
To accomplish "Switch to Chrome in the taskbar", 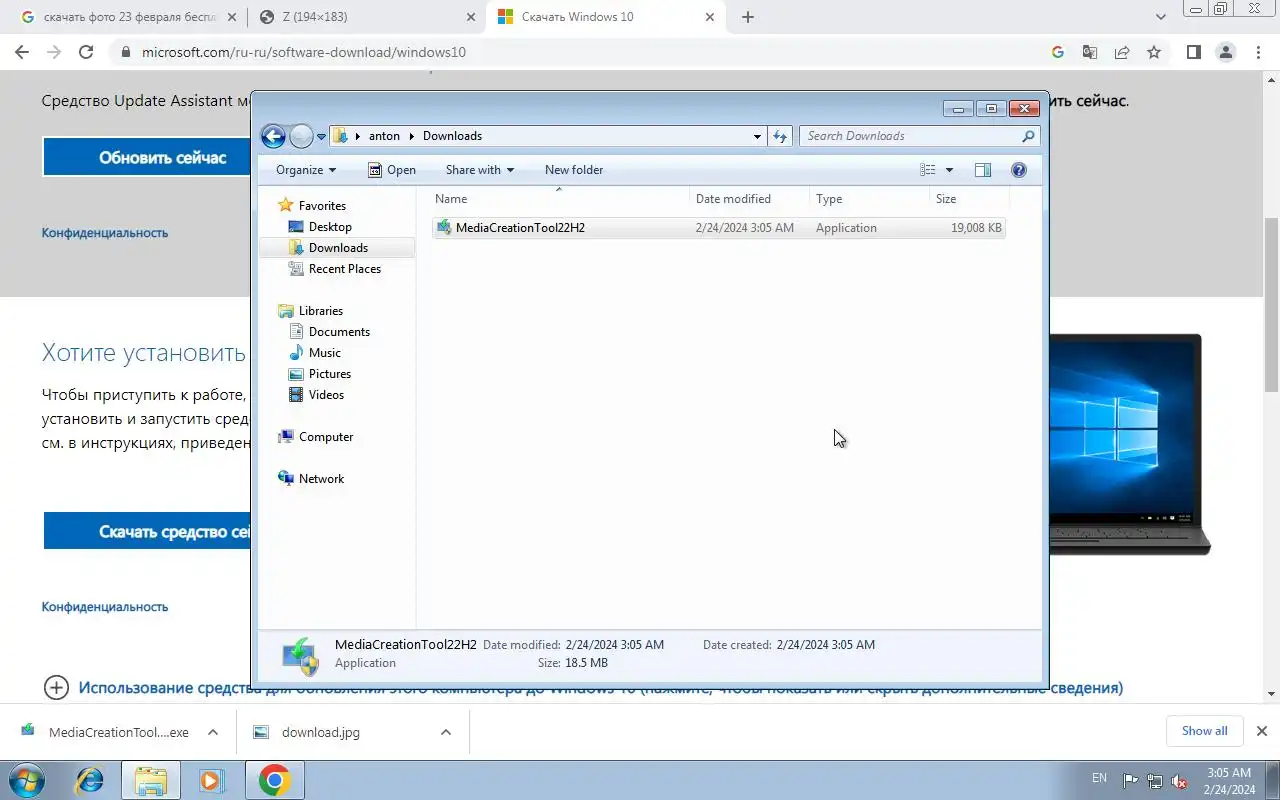I will pyautogui.click(x=274, y=780).
